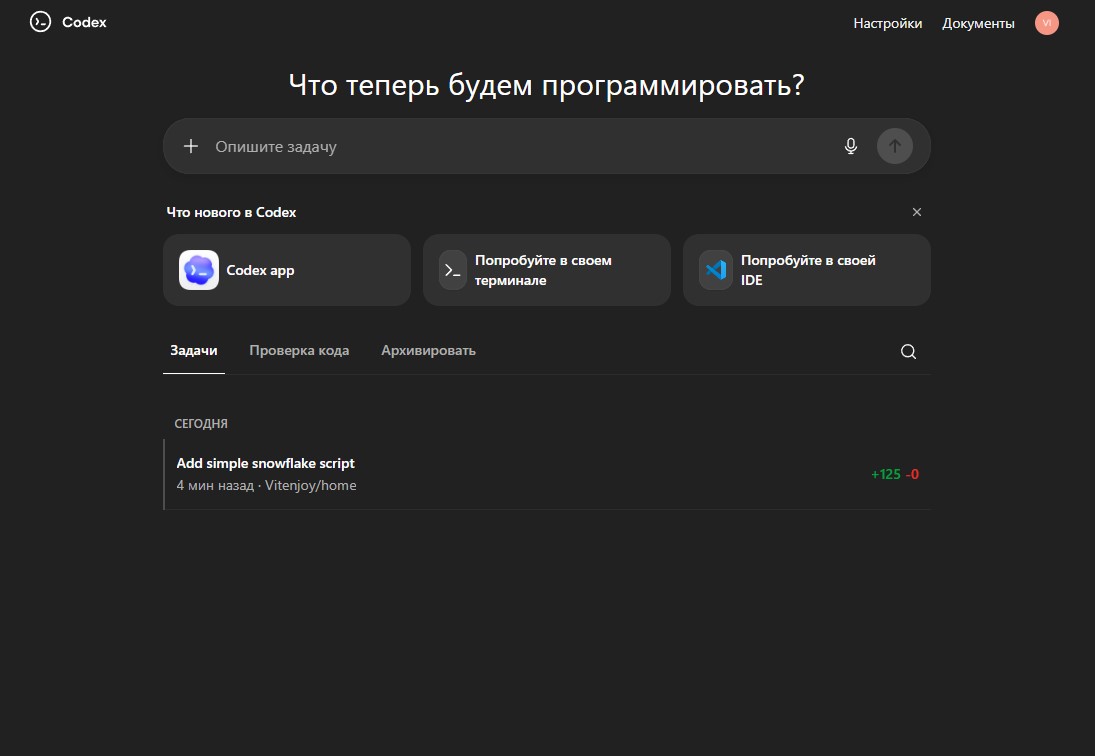Click the Codex title text in header
The width and height of the screenshot is (1095, 756).
84,22
